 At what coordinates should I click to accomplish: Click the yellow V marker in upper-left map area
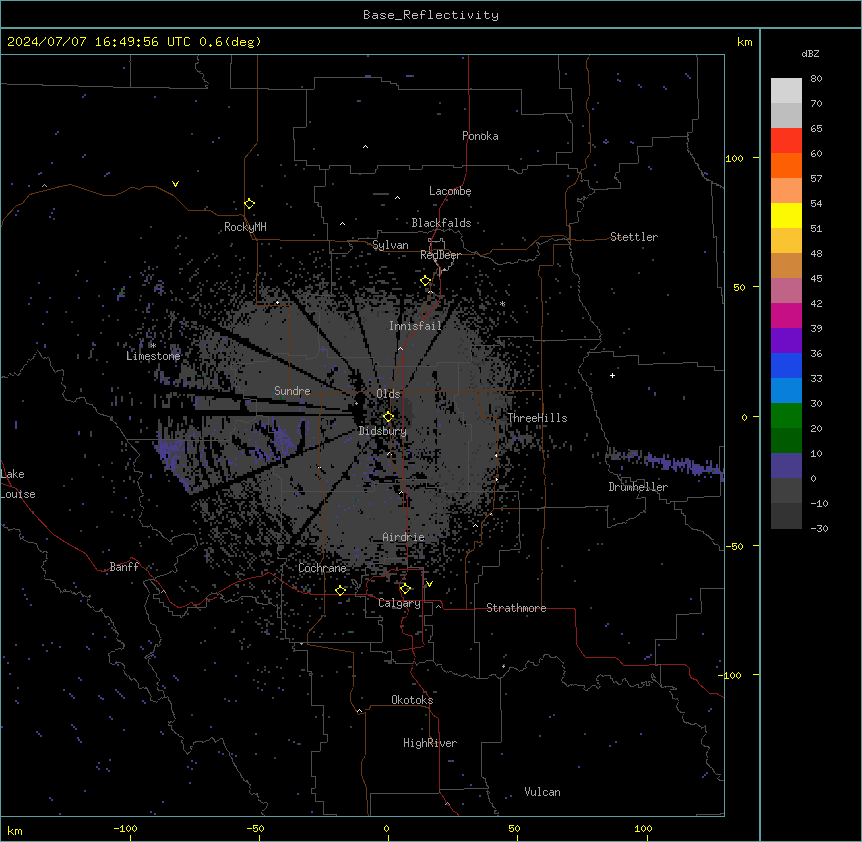[x=175, y=184]
